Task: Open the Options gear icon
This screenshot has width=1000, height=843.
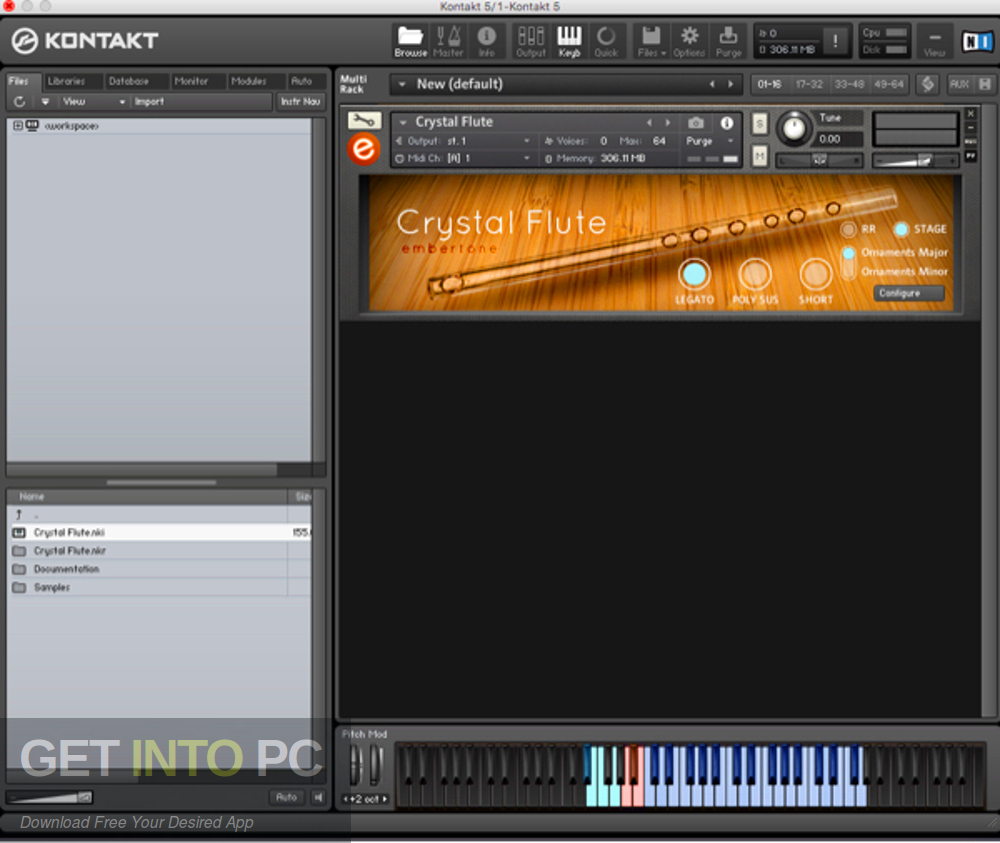Action: click(x=689, y=41)
